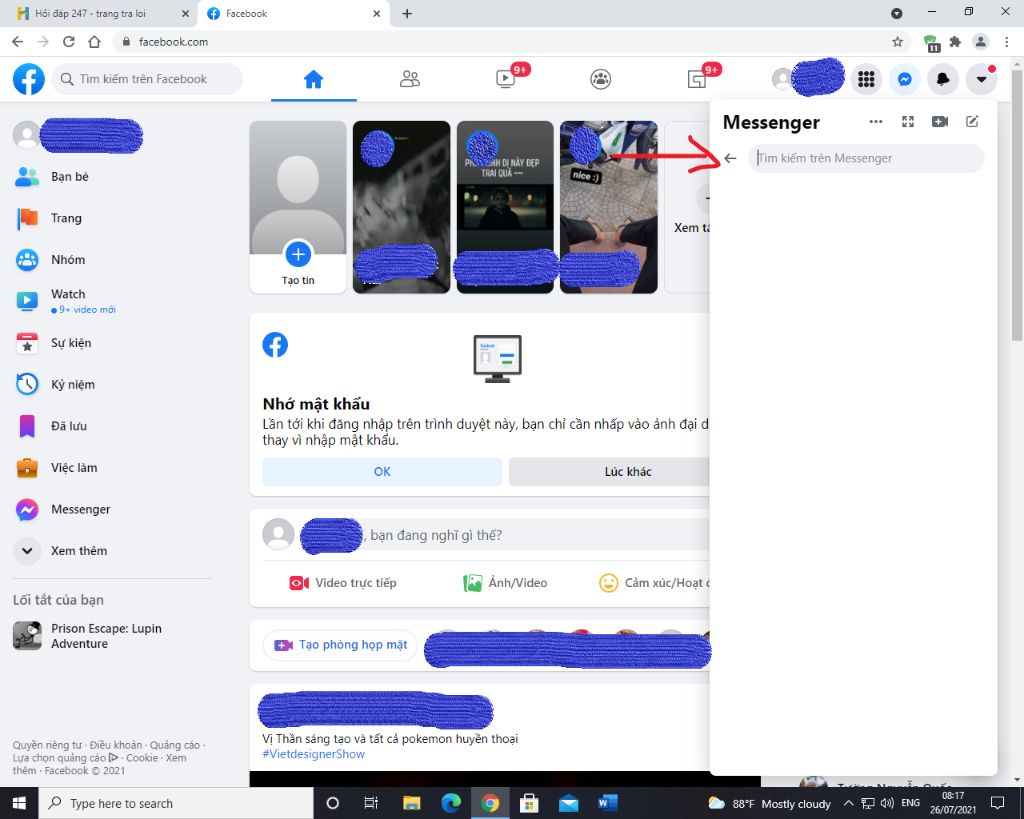This screenshot has width=1024, height=819.
Task: Create new video room in Messenger
Action: coord(940,121)
